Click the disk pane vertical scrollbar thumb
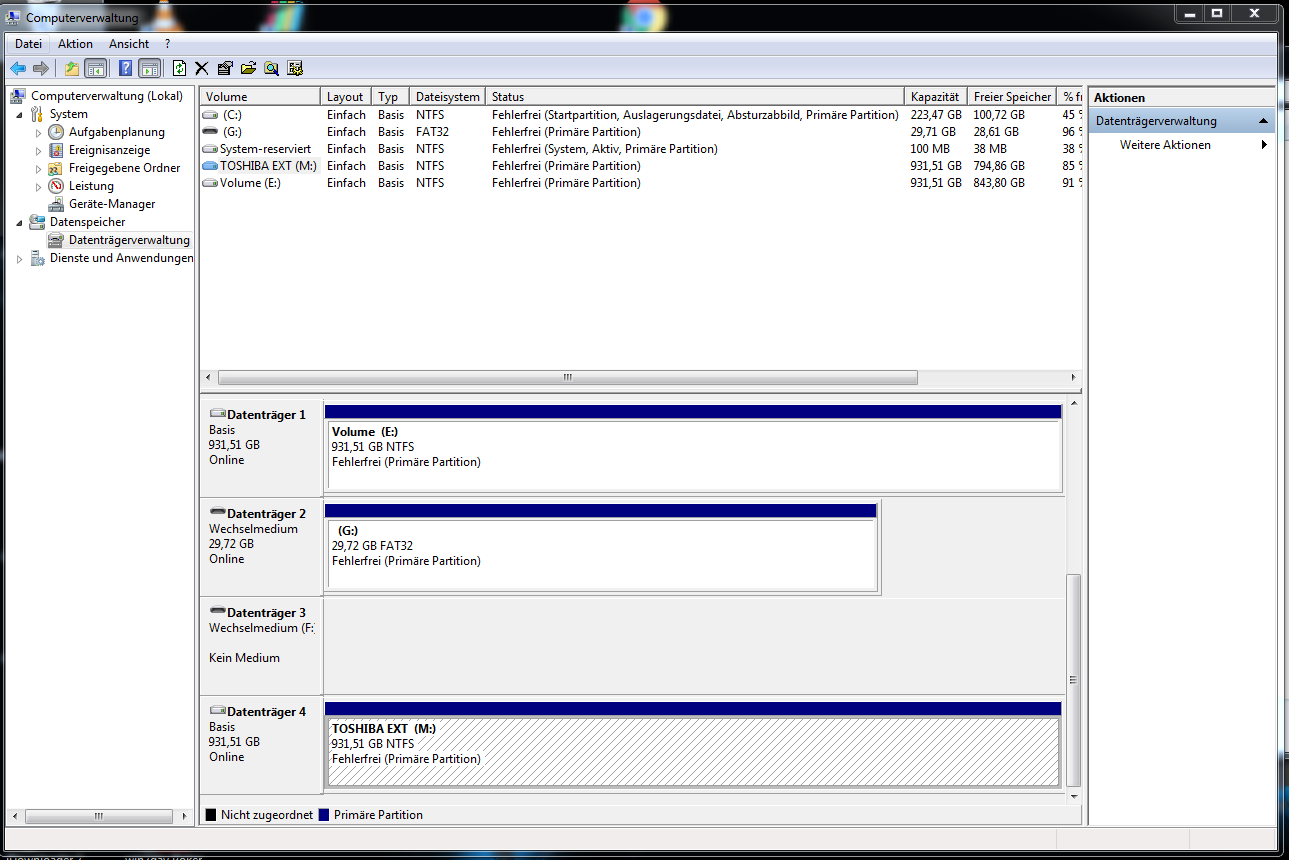 coord(1074,680)
